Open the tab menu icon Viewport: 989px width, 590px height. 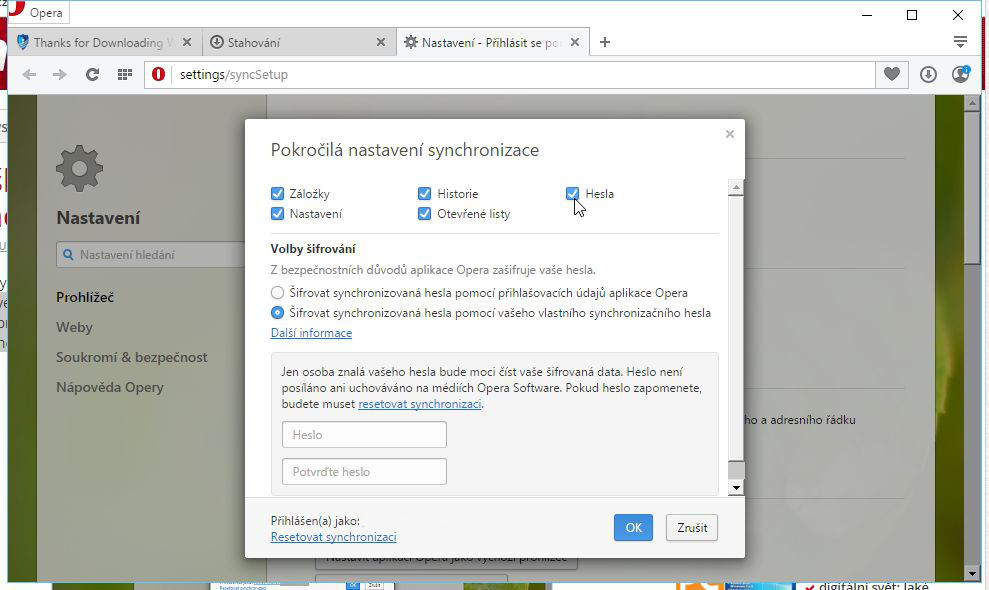tap(961, 42)
